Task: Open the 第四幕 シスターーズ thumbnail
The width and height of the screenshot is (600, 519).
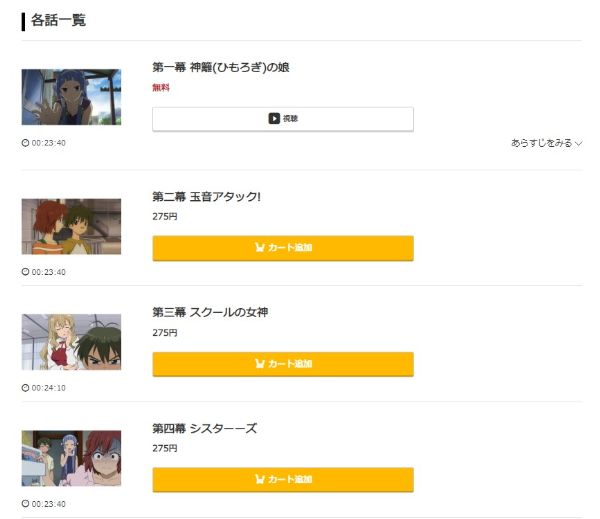Action: tap(71, 458)
